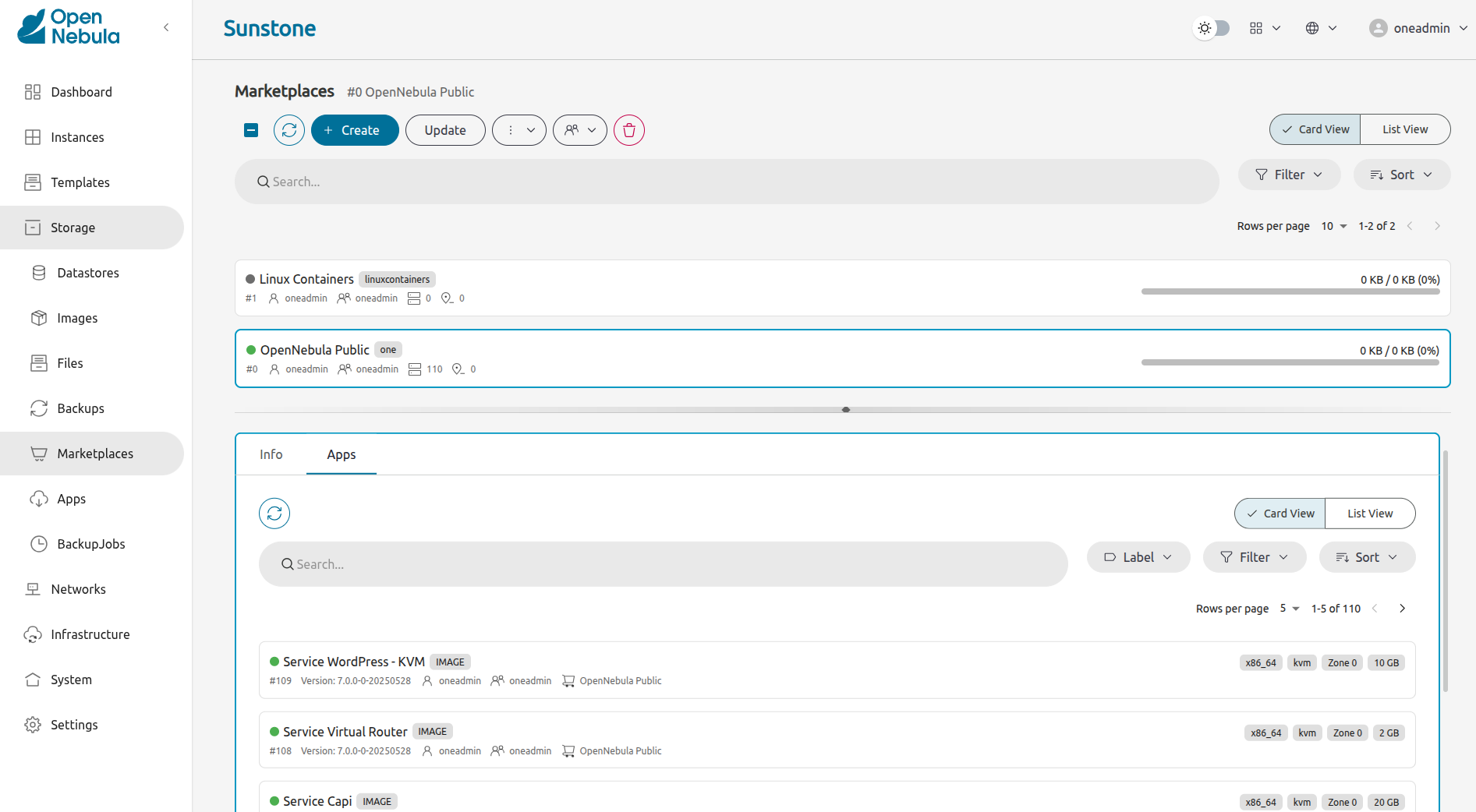Click the Networks icon in sidebar
The image size is (1476, 812).
coord(33,589)
